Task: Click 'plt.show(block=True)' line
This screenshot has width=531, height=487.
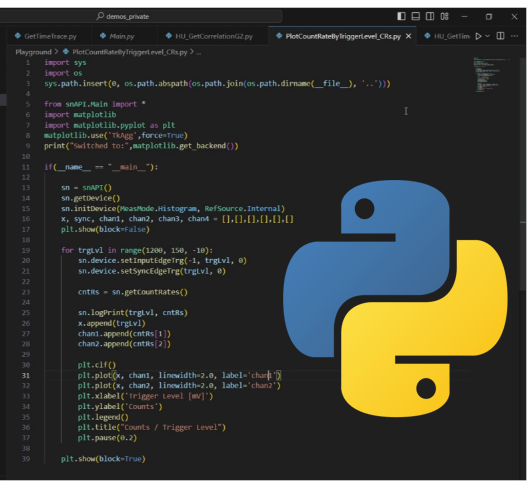Action: click(x=103, y=459)
